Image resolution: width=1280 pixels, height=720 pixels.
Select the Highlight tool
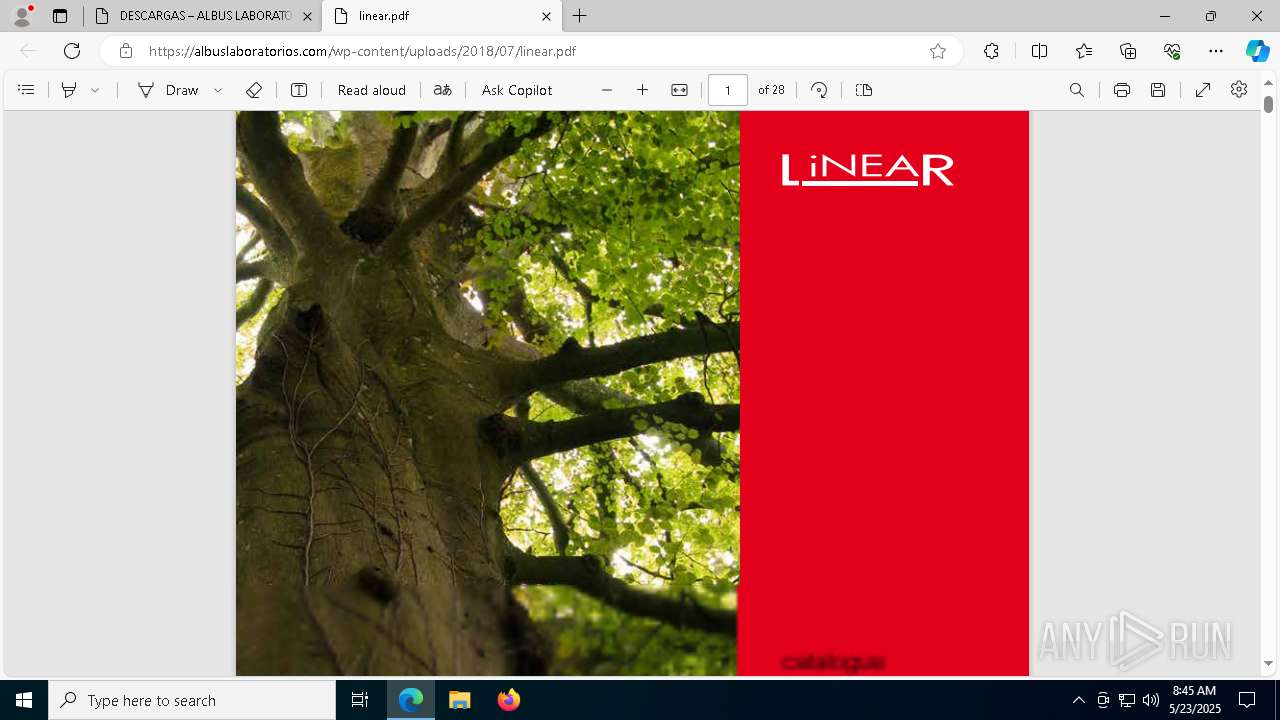pyautogui.click(x=69, y=90)
